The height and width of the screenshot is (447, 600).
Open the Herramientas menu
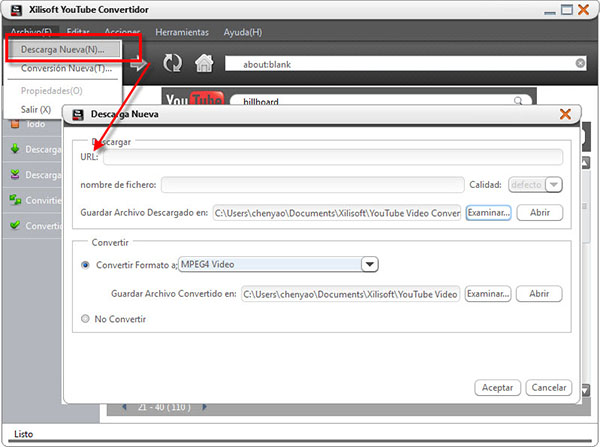182,32
